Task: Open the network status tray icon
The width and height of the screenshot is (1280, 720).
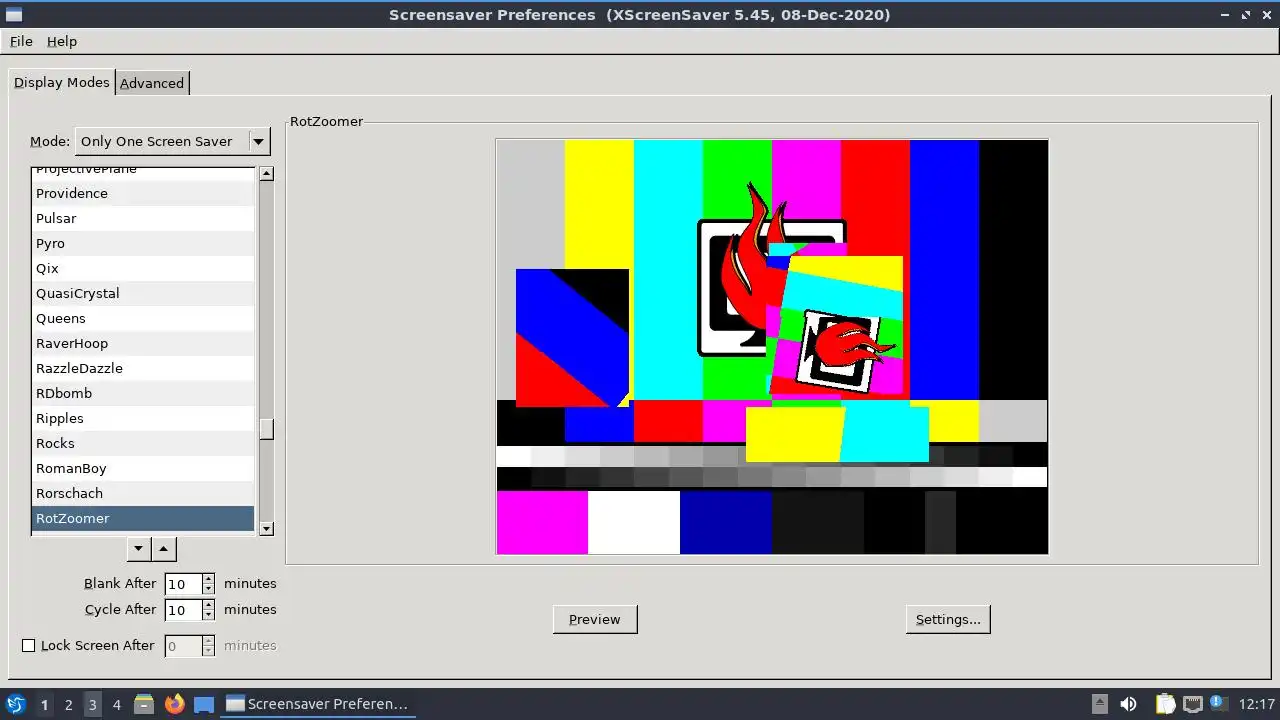Action: [x=1192, y=704]
